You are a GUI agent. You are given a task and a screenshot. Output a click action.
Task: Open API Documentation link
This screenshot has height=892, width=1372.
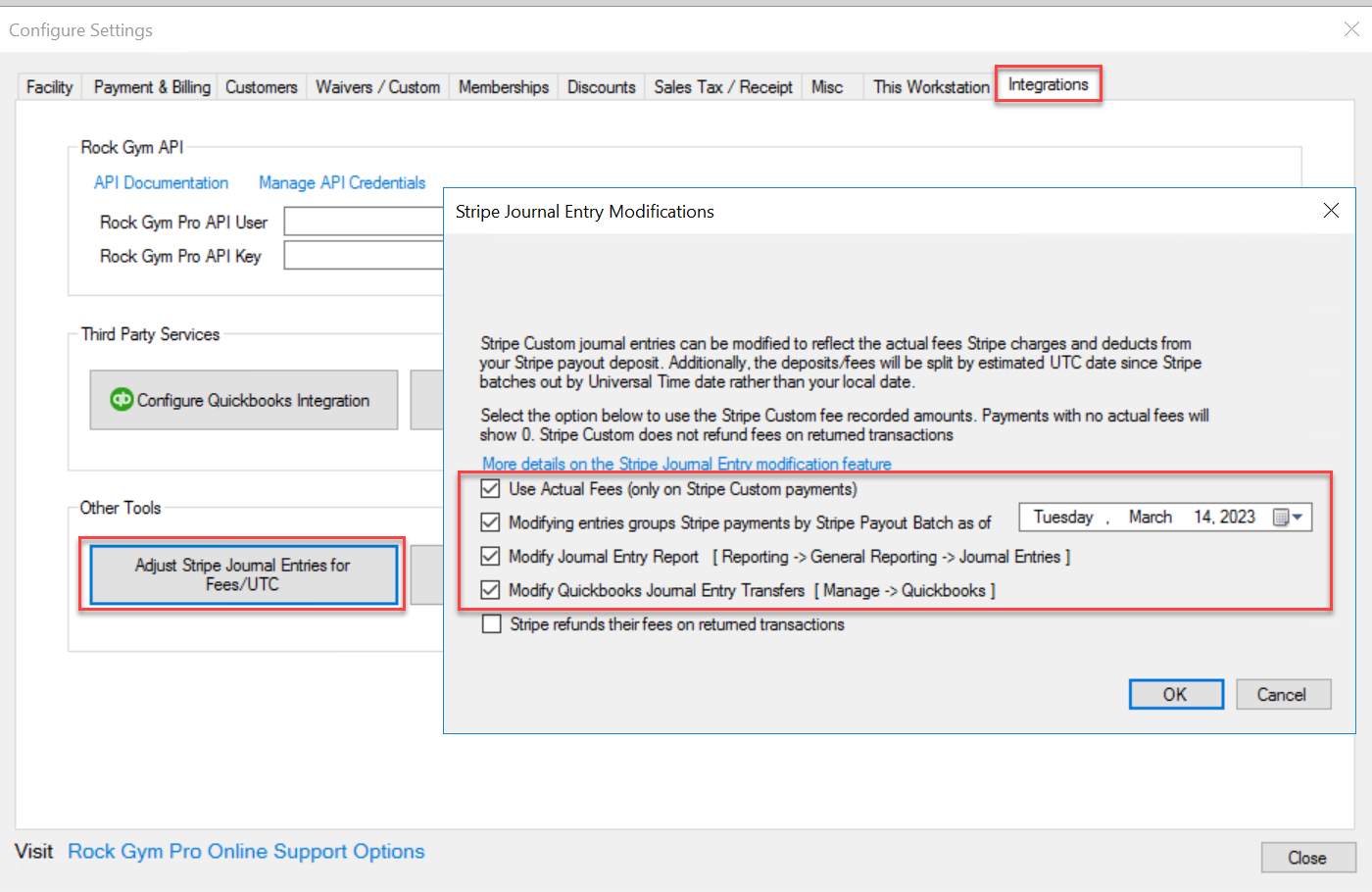[x=162, y=183]
